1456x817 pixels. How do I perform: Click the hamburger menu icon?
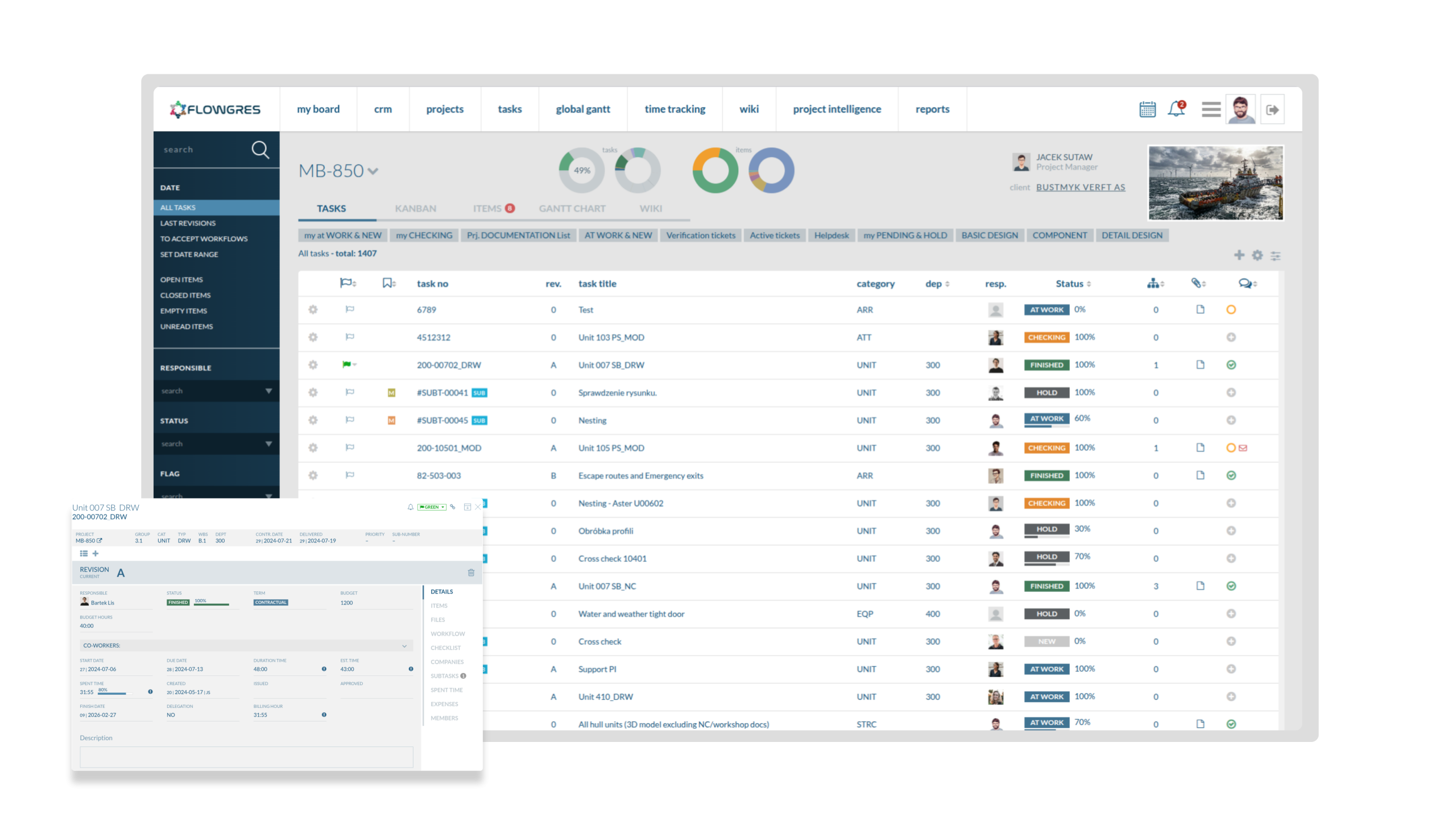(1211, 109)
